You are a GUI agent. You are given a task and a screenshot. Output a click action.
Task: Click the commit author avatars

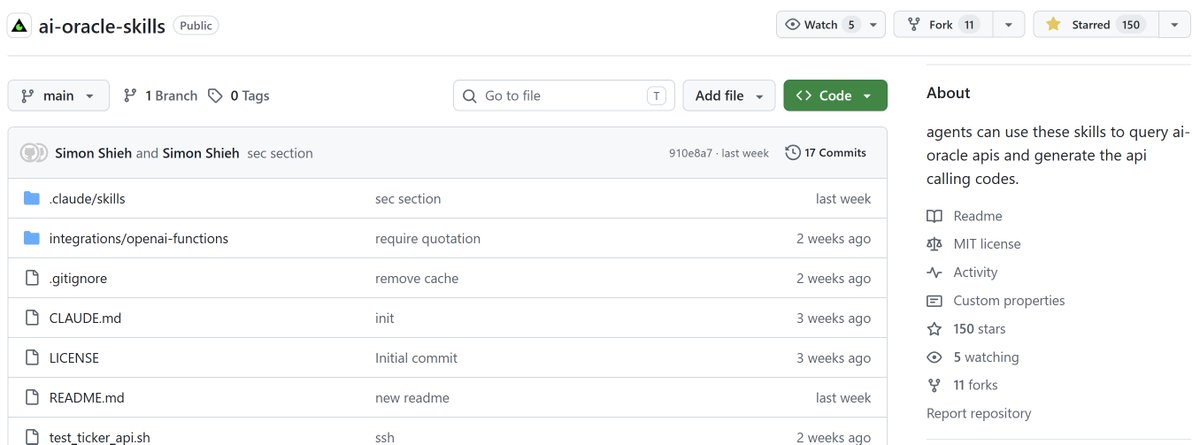click(34, 153)
